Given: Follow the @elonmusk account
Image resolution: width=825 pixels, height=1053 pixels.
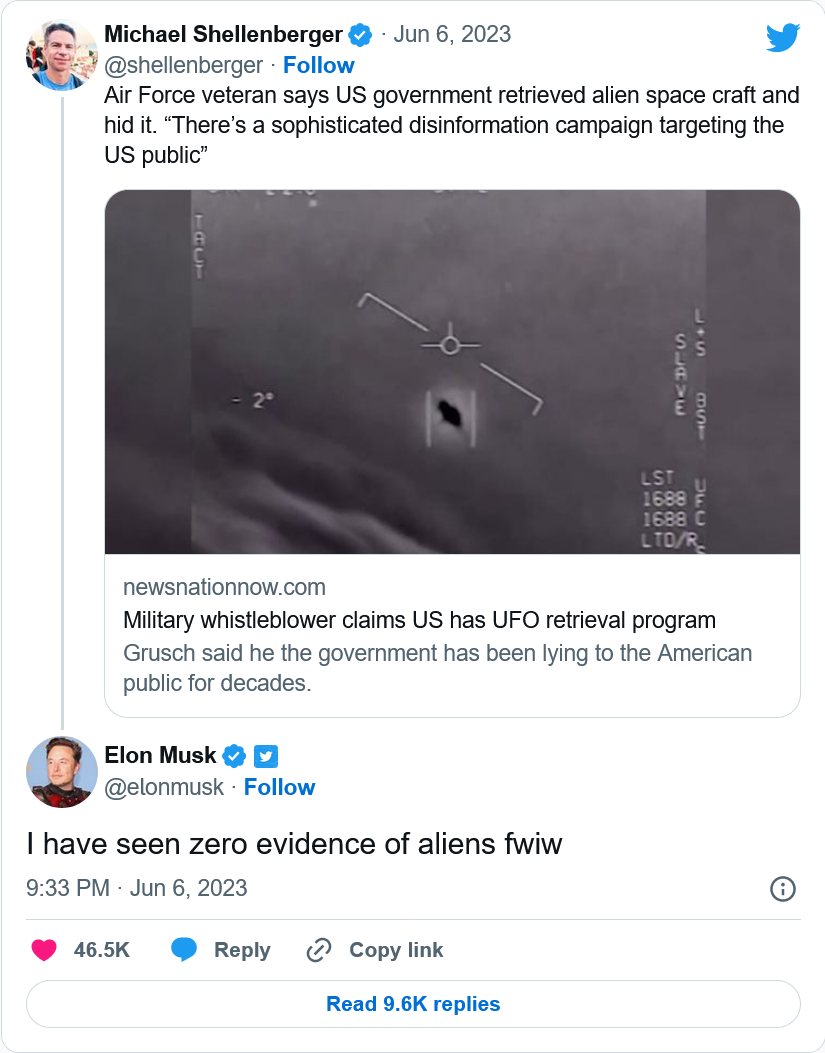Looking at the screenshot, I should [279, 787].
